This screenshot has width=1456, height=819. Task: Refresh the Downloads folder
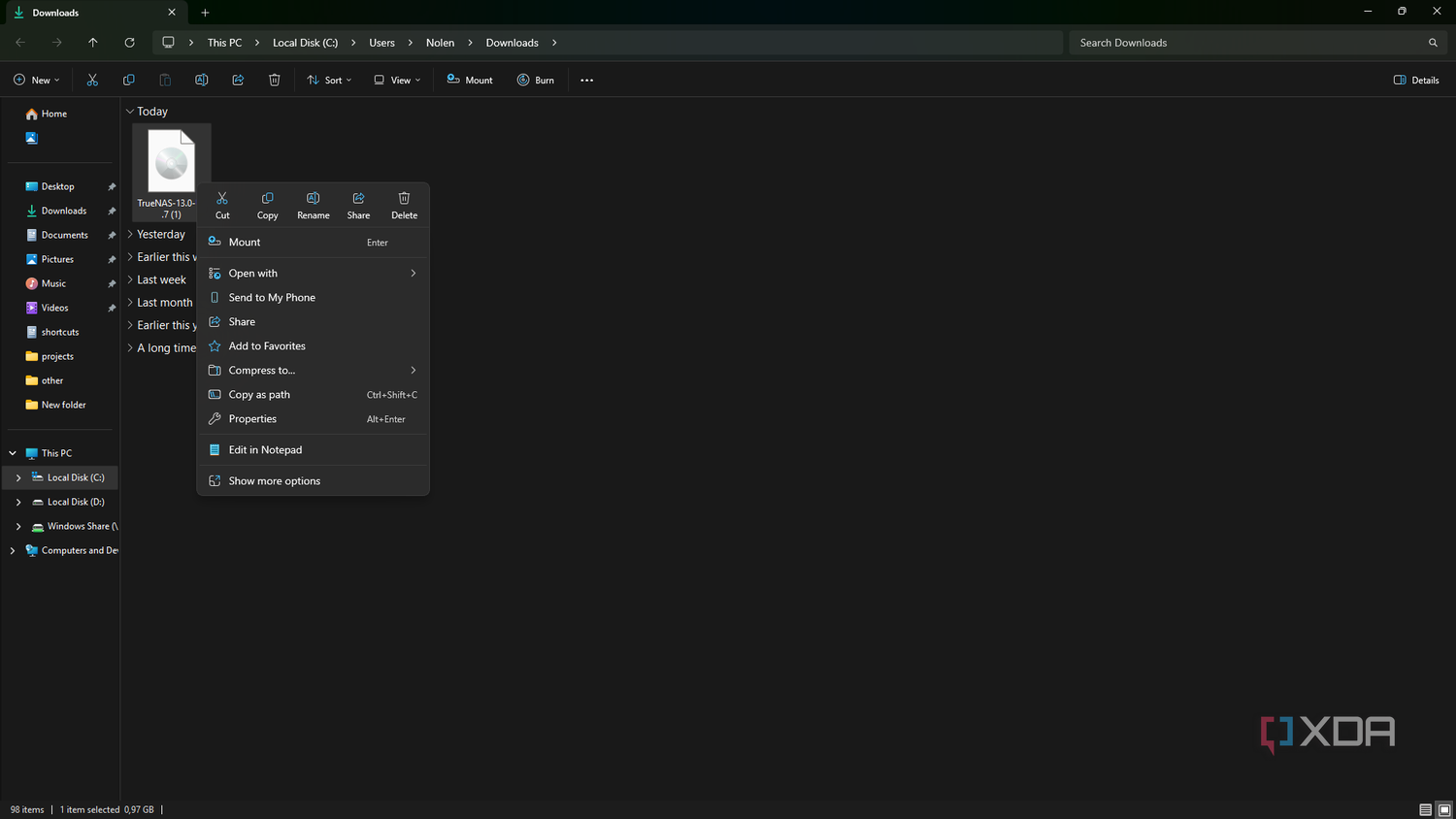(129, 43)
